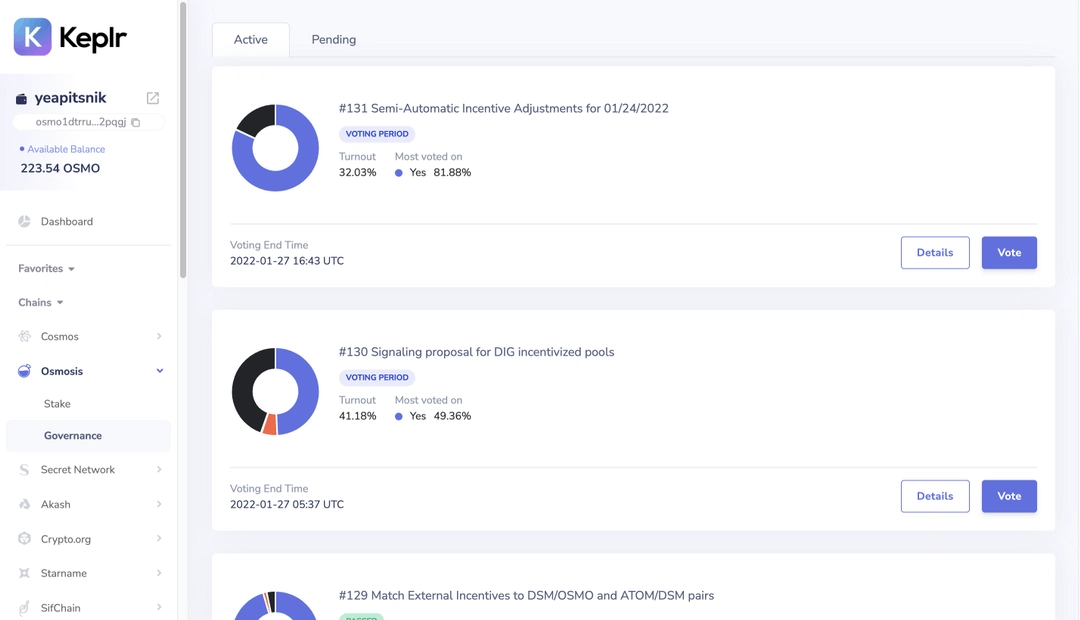The width and height of the screenshot is (1080, 620).
Task: Switch to the Pending tab
Action: 333,40
